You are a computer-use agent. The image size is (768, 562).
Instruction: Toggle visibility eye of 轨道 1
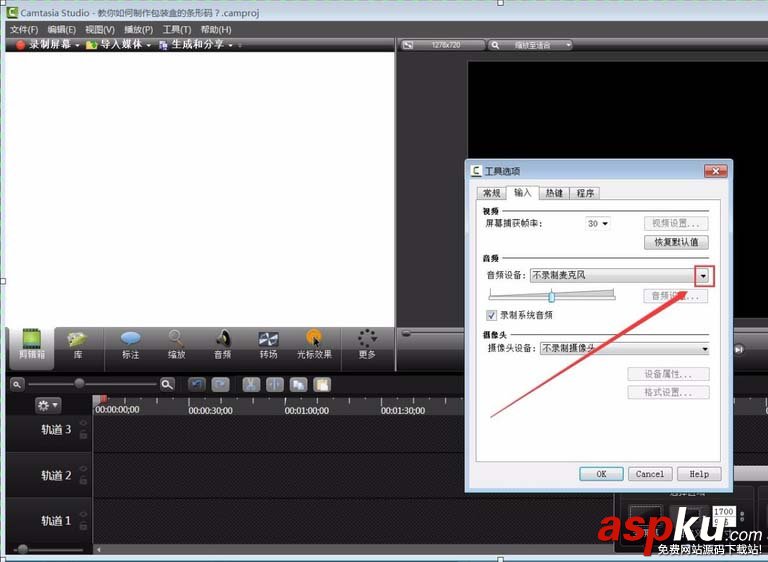pos(83,514)
